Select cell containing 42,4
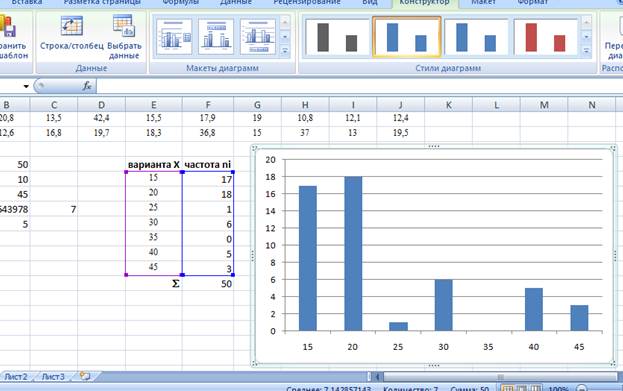 [x=101, y=118]
